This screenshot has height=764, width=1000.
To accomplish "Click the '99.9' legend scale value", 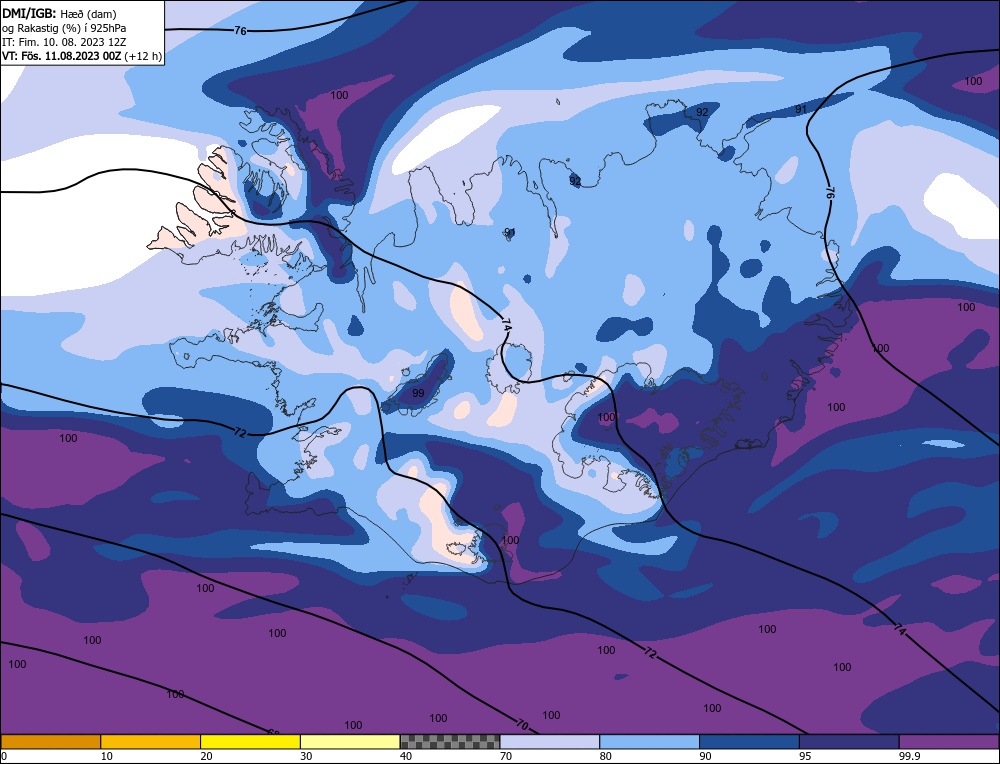I will coord(909,756).
